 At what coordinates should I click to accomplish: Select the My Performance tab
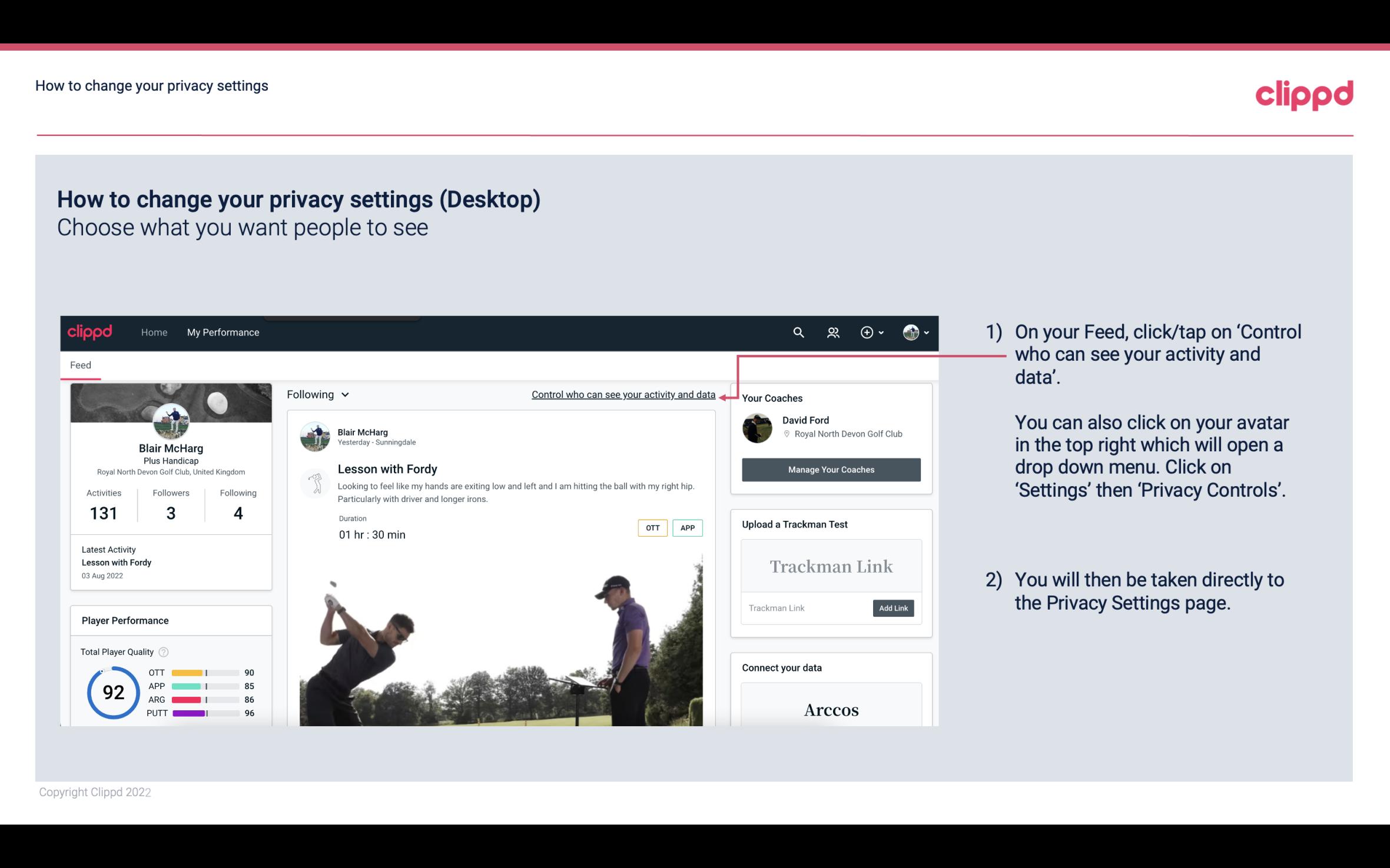pyautogui.click(x=222, y=332)
